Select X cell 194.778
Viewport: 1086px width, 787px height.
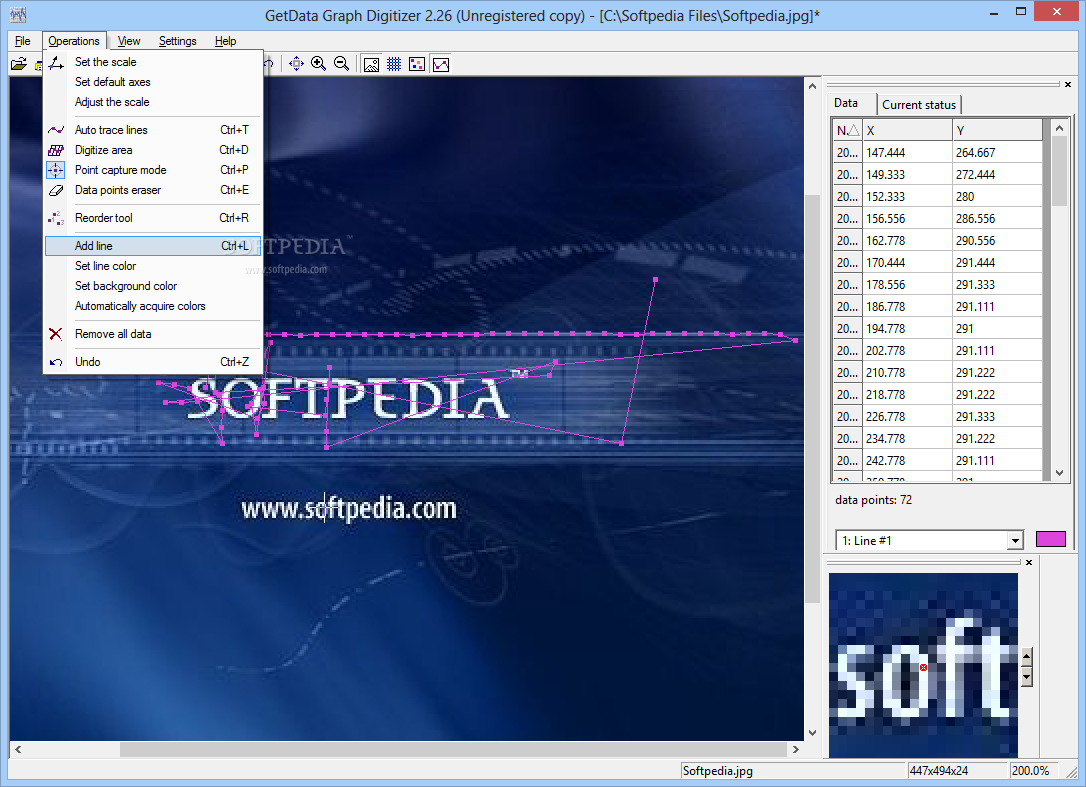(x=907, y=328)
